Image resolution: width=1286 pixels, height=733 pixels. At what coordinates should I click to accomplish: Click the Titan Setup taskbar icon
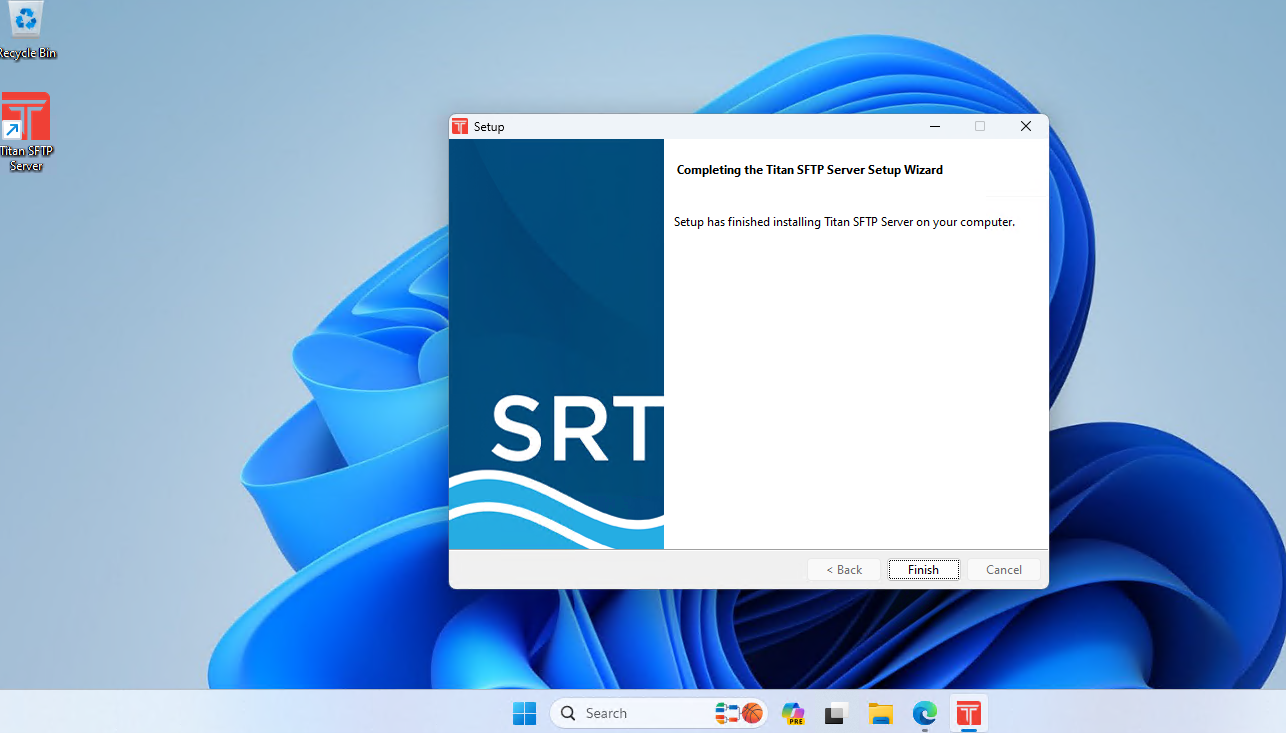click(968, 713)
